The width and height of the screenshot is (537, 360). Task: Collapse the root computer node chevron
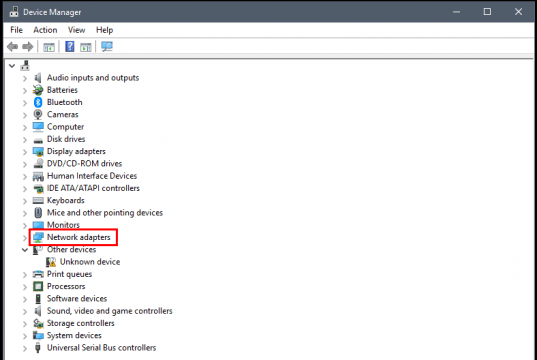tap(12, 66)
